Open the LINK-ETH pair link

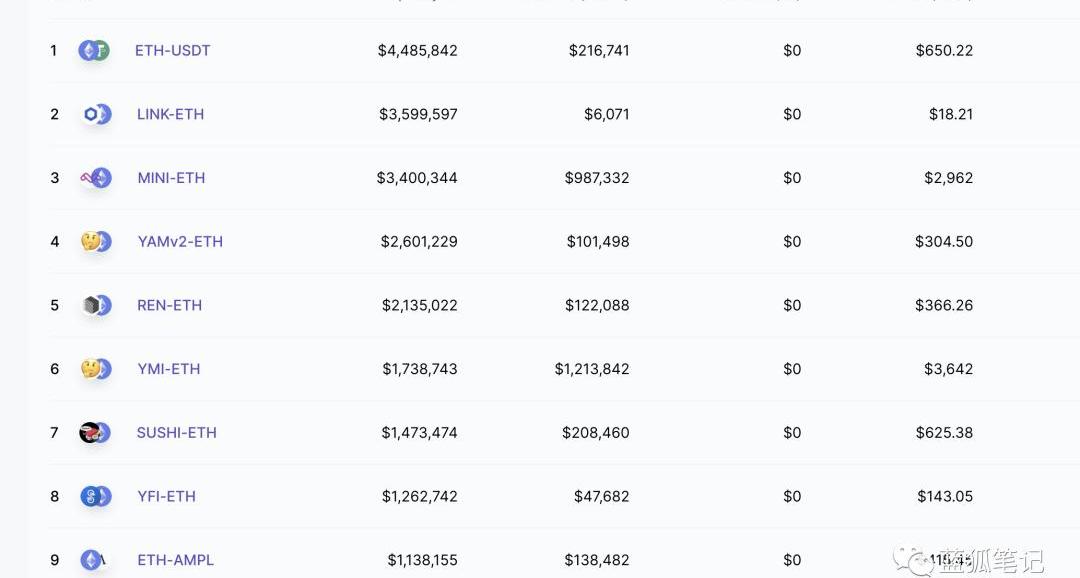tap(171, 114)
